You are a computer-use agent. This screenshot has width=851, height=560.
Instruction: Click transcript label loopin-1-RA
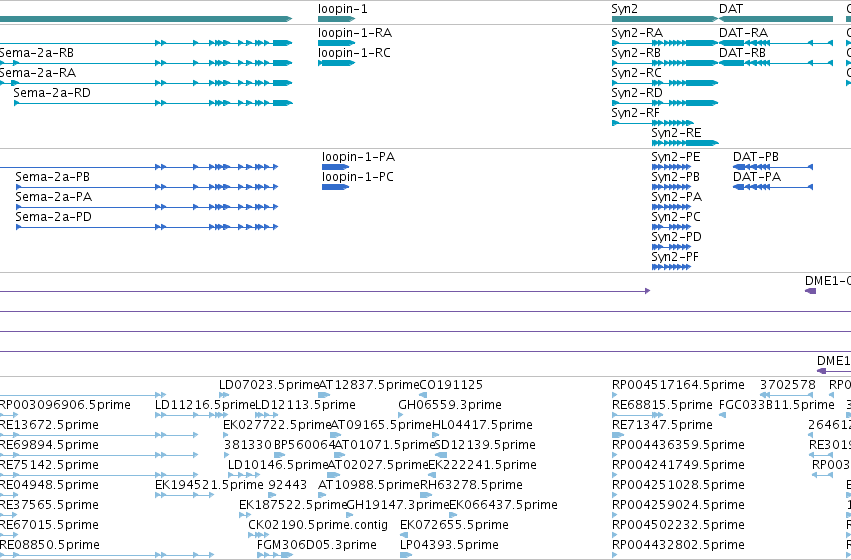[x=355, y=33]
